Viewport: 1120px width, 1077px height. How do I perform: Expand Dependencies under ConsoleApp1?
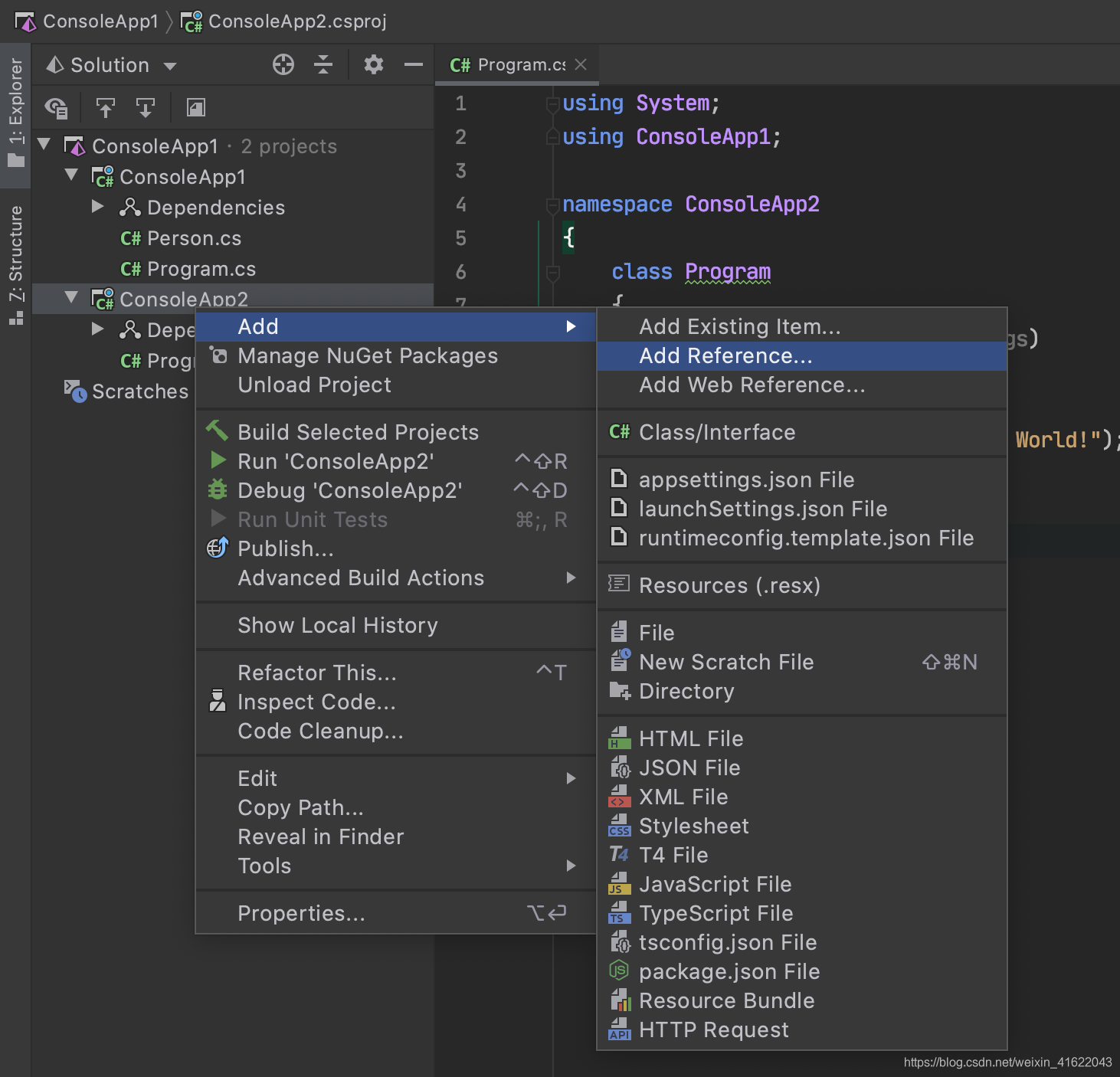pos(97,206)
